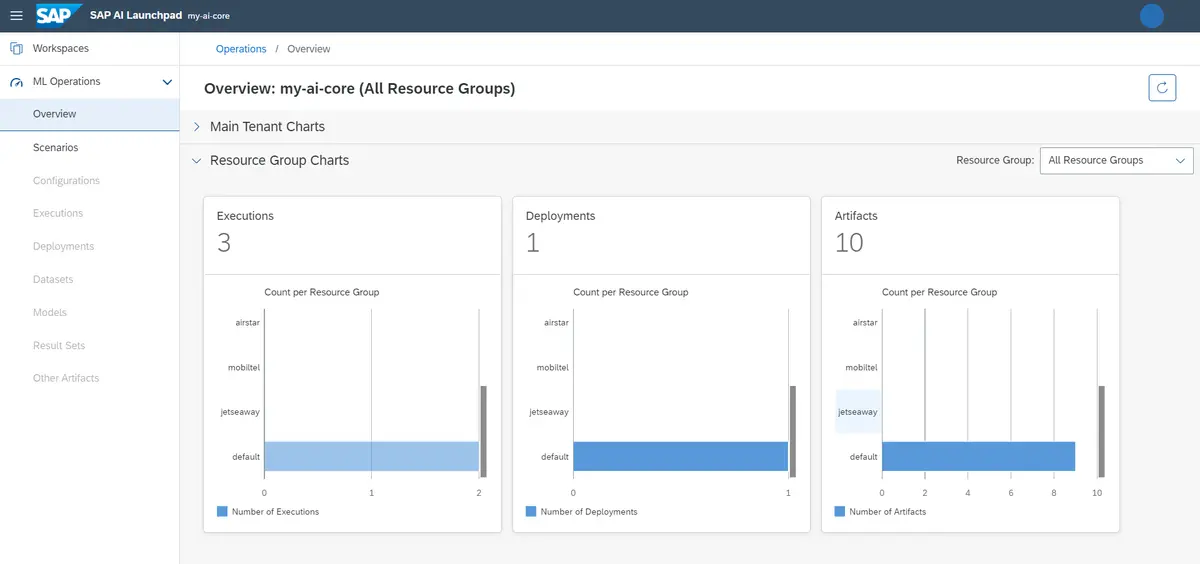Screen dimensions: 1200x564
Task: Open the hamburger navigation menu
Action: pos(16,16)
